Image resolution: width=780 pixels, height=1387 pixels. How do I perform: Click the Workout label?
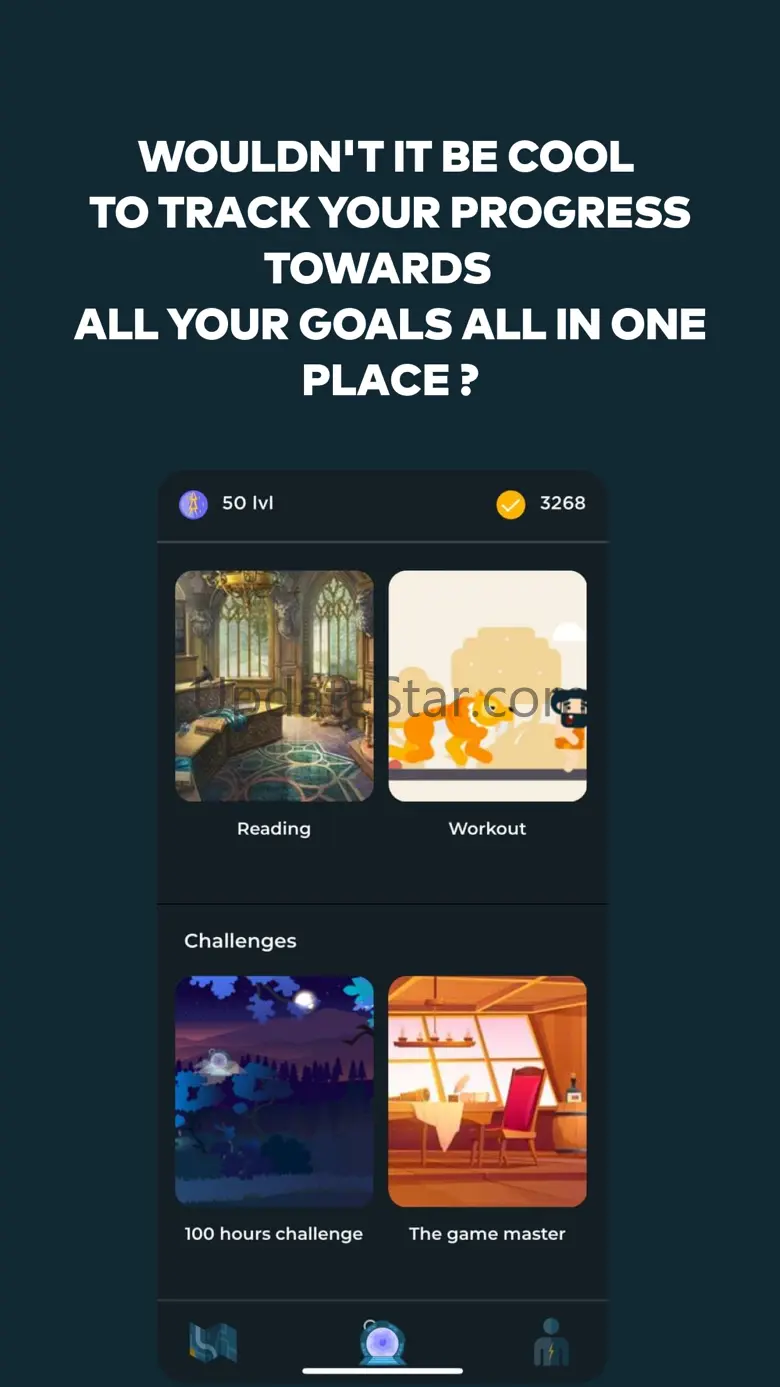[487, 828]
